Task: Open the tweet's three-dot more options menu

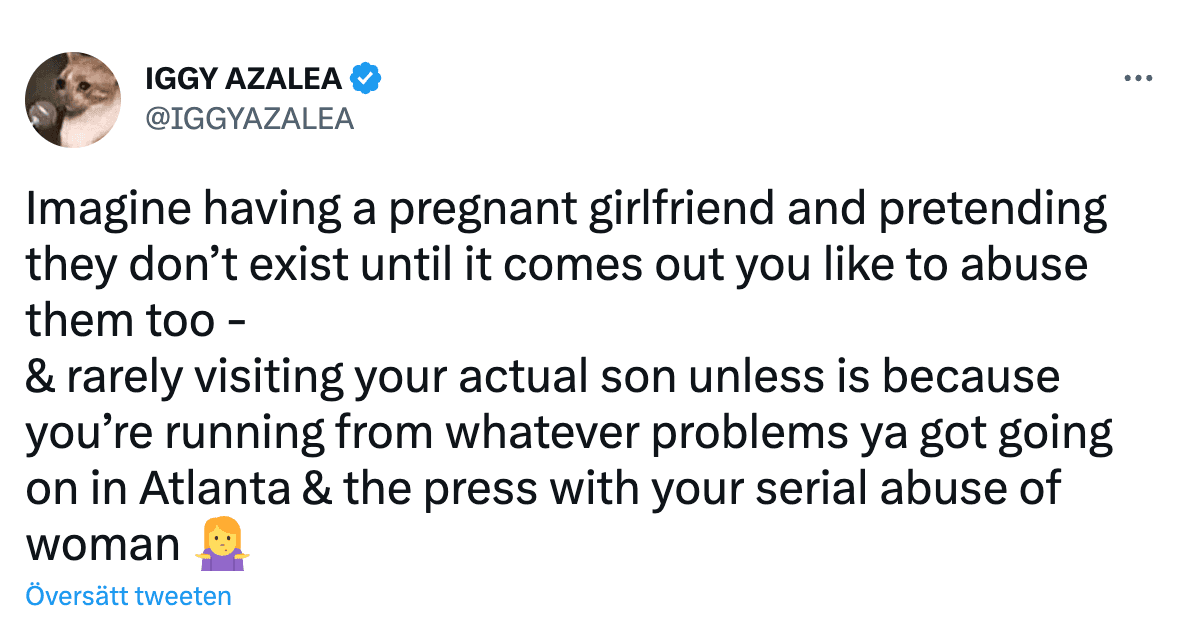Action: 1138,79
